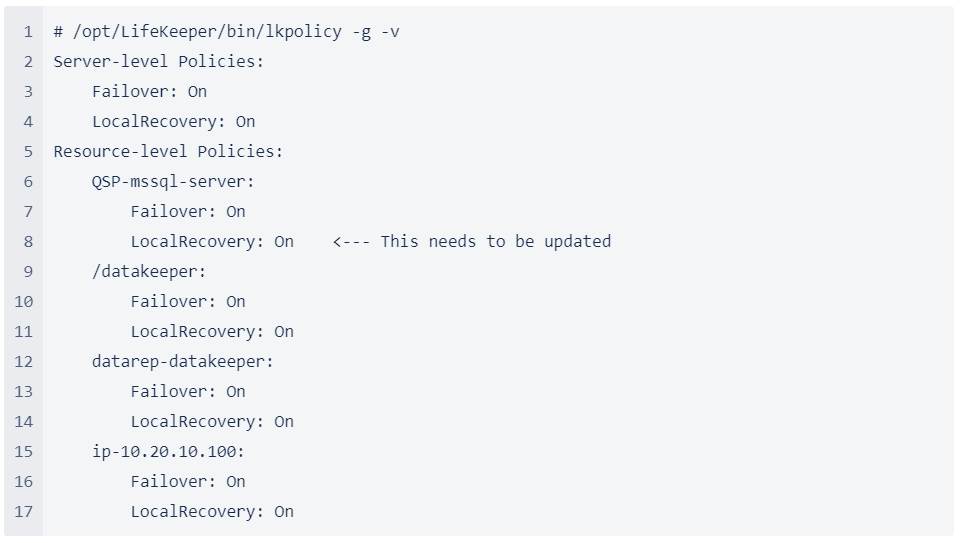The width and height of the screenshot is (961, 543).
Task: Click "LocalRecovery: On" under Server-level Policies
Action: point(173,121)
